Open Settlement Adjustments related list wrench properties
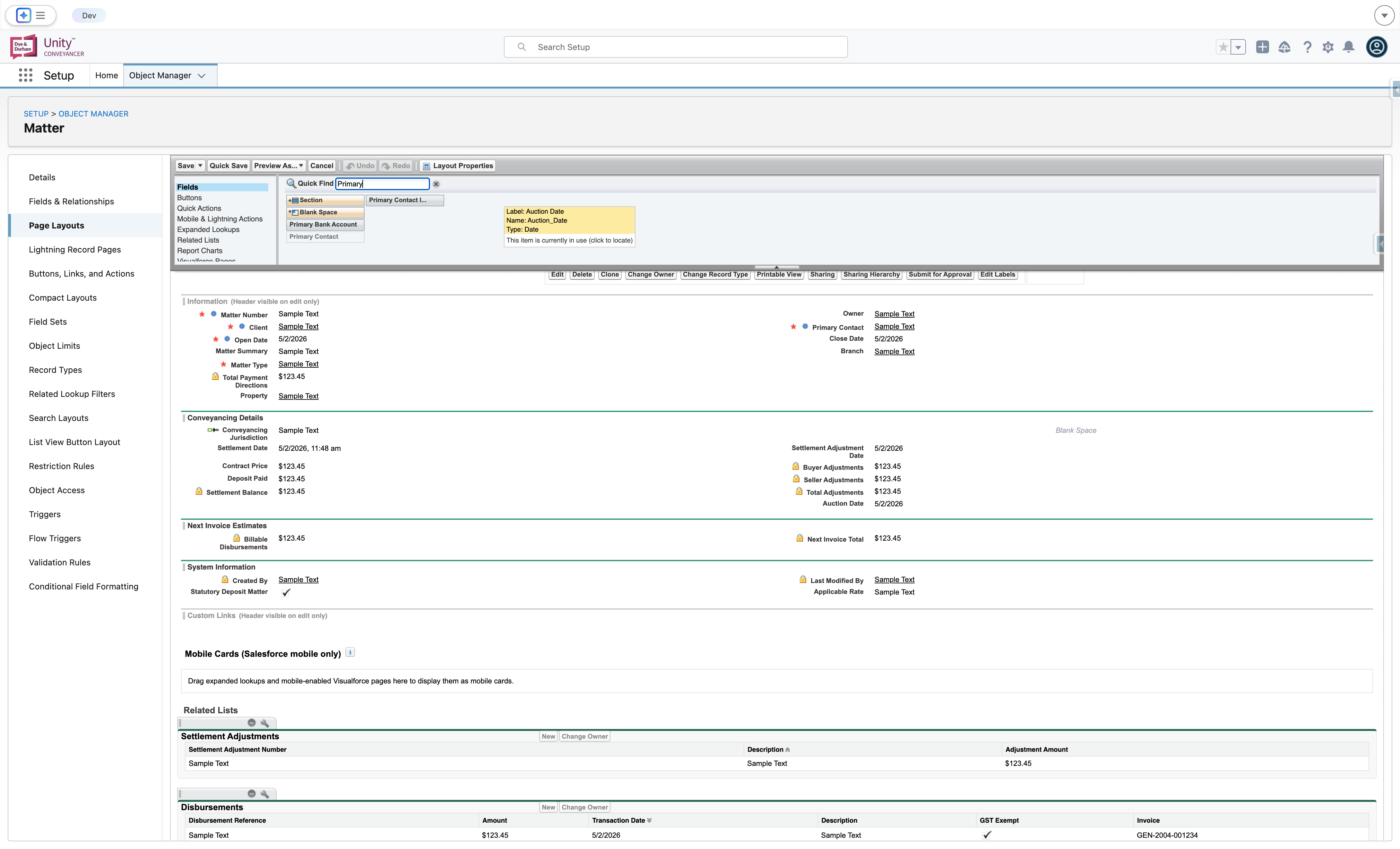Image resolution: width=1400 pixels, height=849 pixels. click(264, 723)
